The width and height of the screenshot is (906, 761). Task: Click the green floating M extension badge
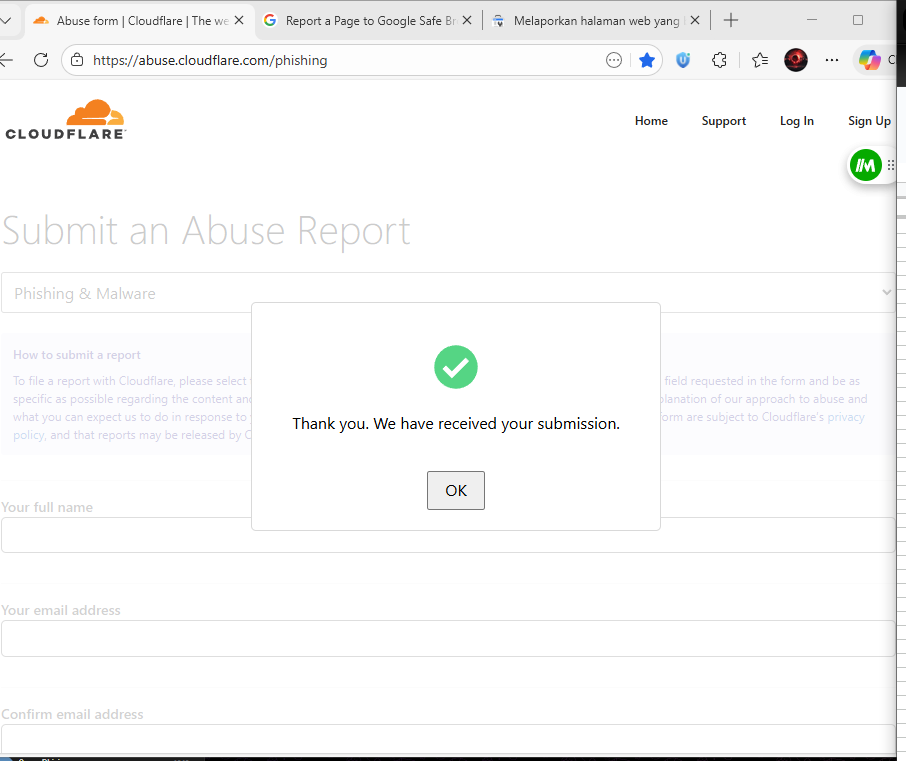(865, 166)
